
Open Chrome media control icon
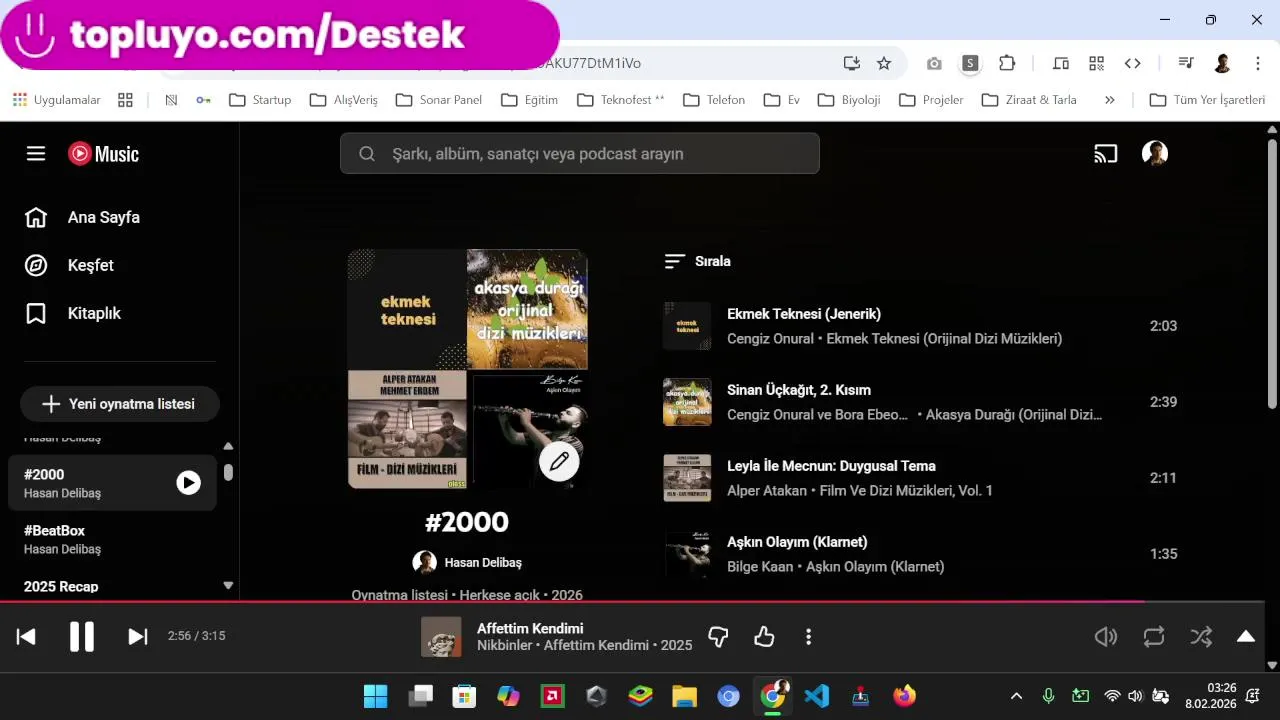tap(1186, 63)
